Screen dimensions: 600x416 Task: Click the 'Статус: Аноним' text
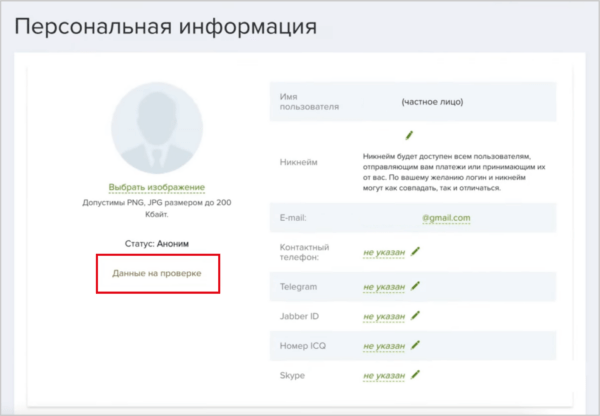click(x=157, y=244)
